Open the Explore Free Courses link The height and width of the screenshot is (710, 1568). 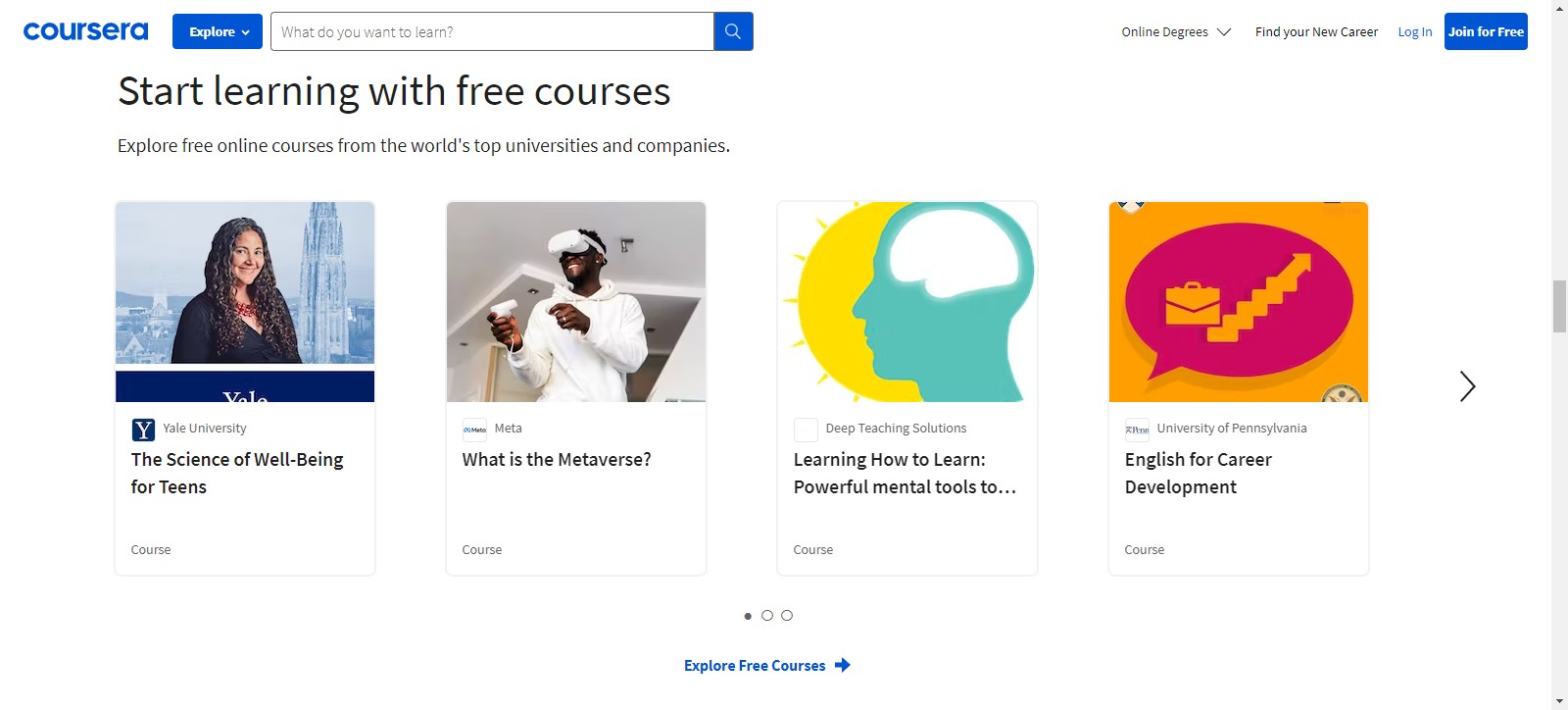pos(755,665)
